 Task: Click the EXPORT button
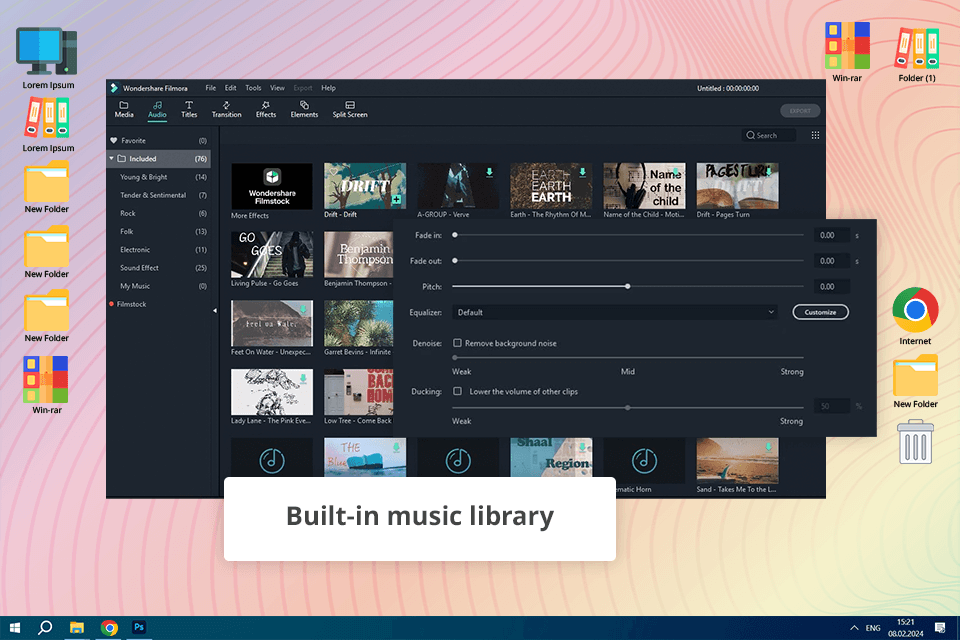[x=800, y=111]
